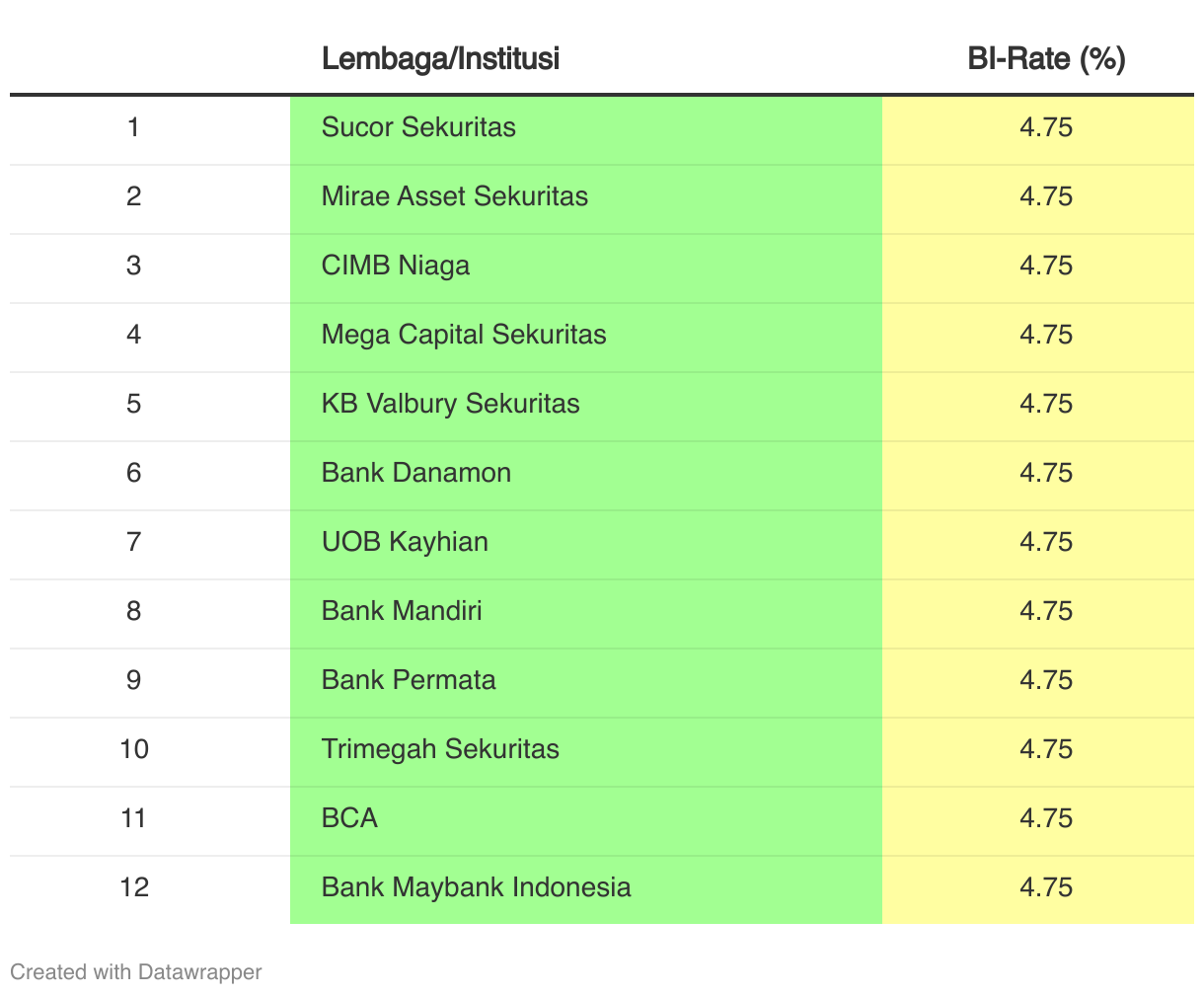
Task: Select the Mega Capital Sekuritas cell
Action: click(464, 336)
